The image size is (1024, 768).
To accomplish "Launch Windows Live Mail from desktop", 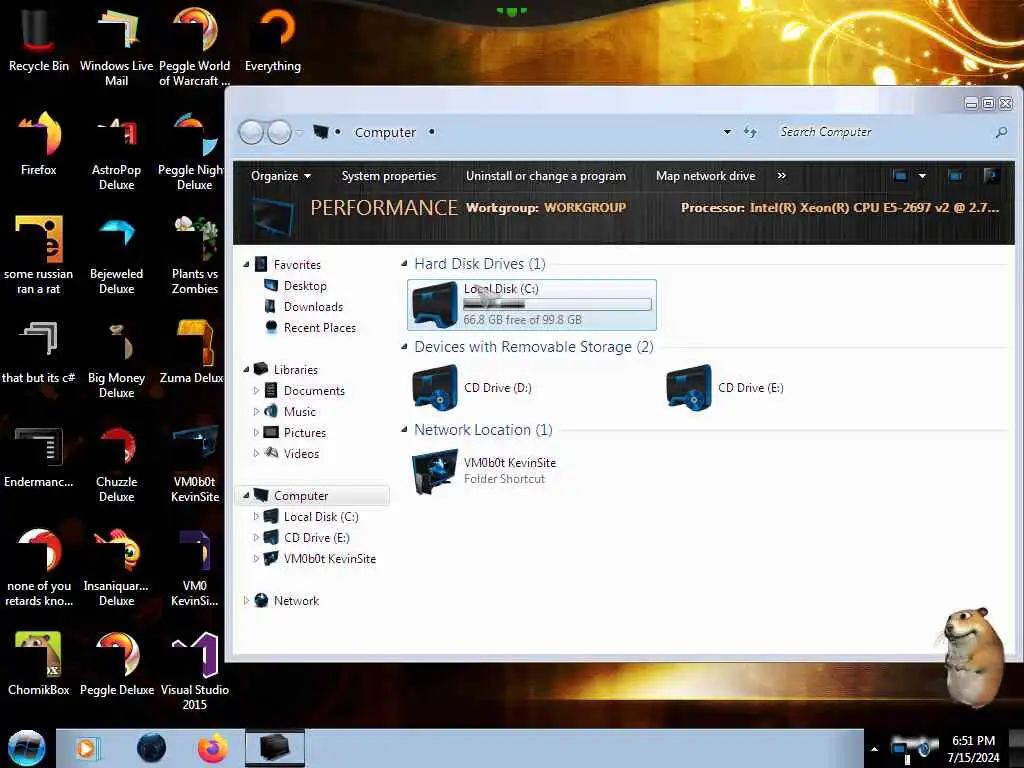I will (116, 47).
